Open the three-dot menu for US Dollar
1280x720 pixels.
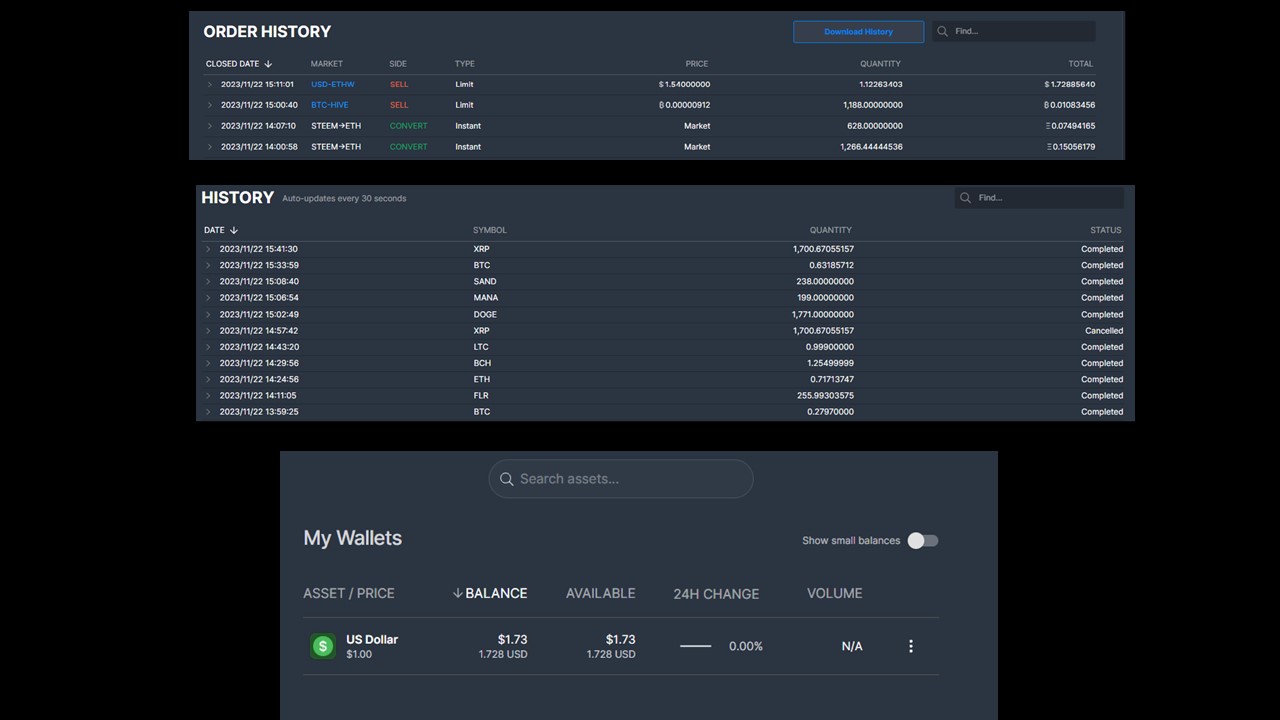[x=910, y=646]
